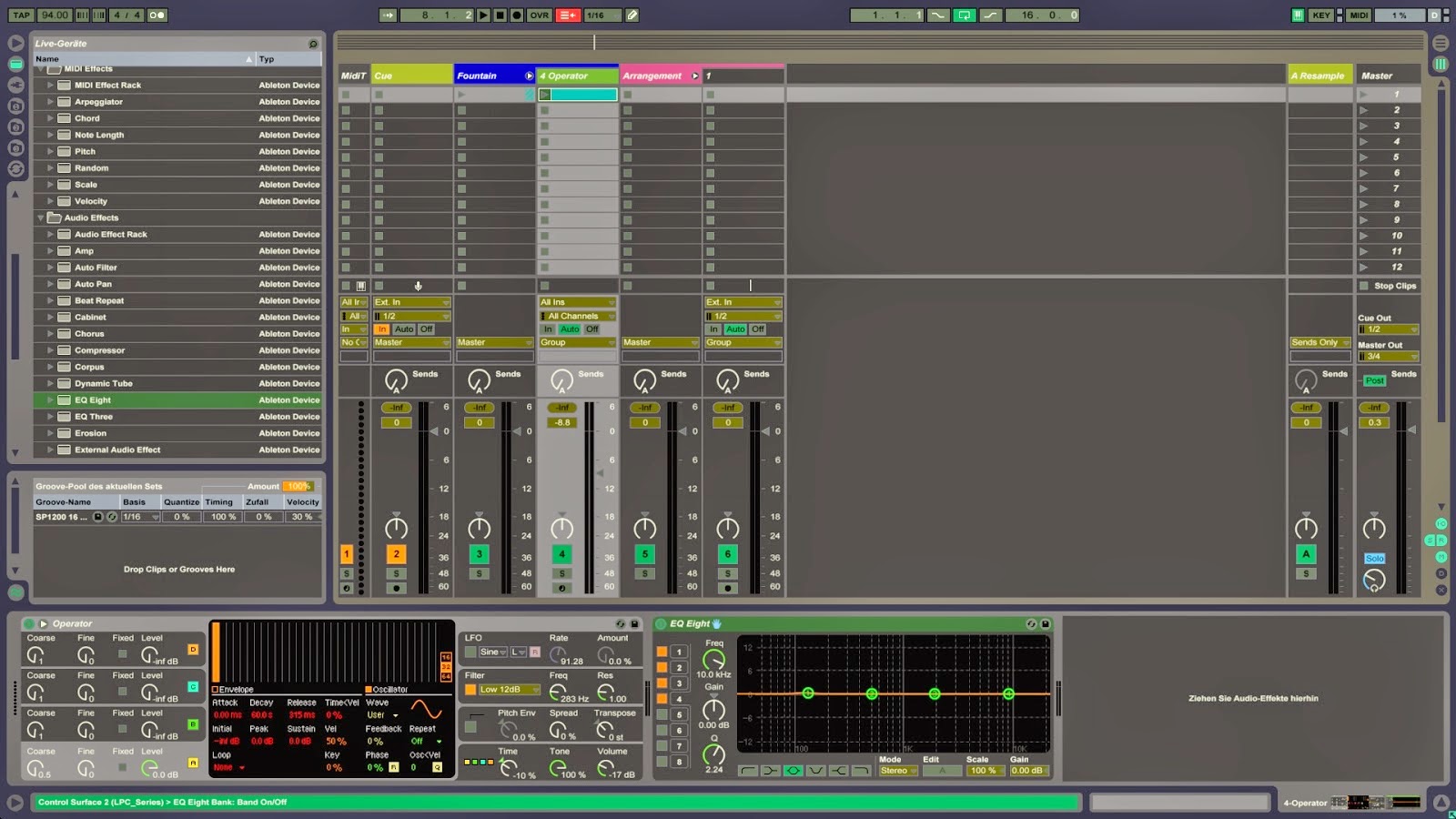Select the Beat Repeat device row

(178, 300)
